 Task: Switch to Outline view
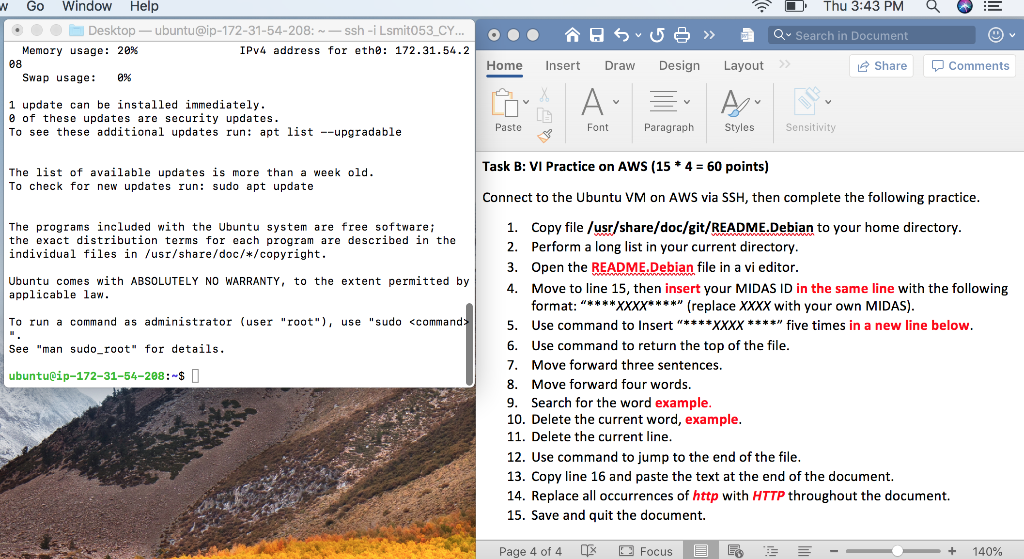click(x=771, y=551)
